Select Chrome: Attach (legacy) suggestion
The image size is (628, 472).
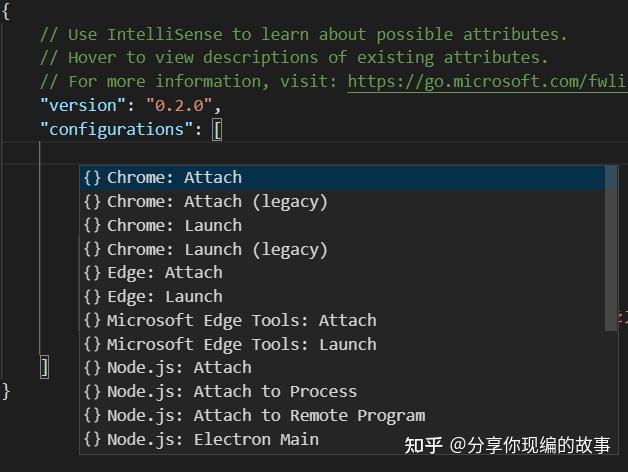click(x=217, y=202)
